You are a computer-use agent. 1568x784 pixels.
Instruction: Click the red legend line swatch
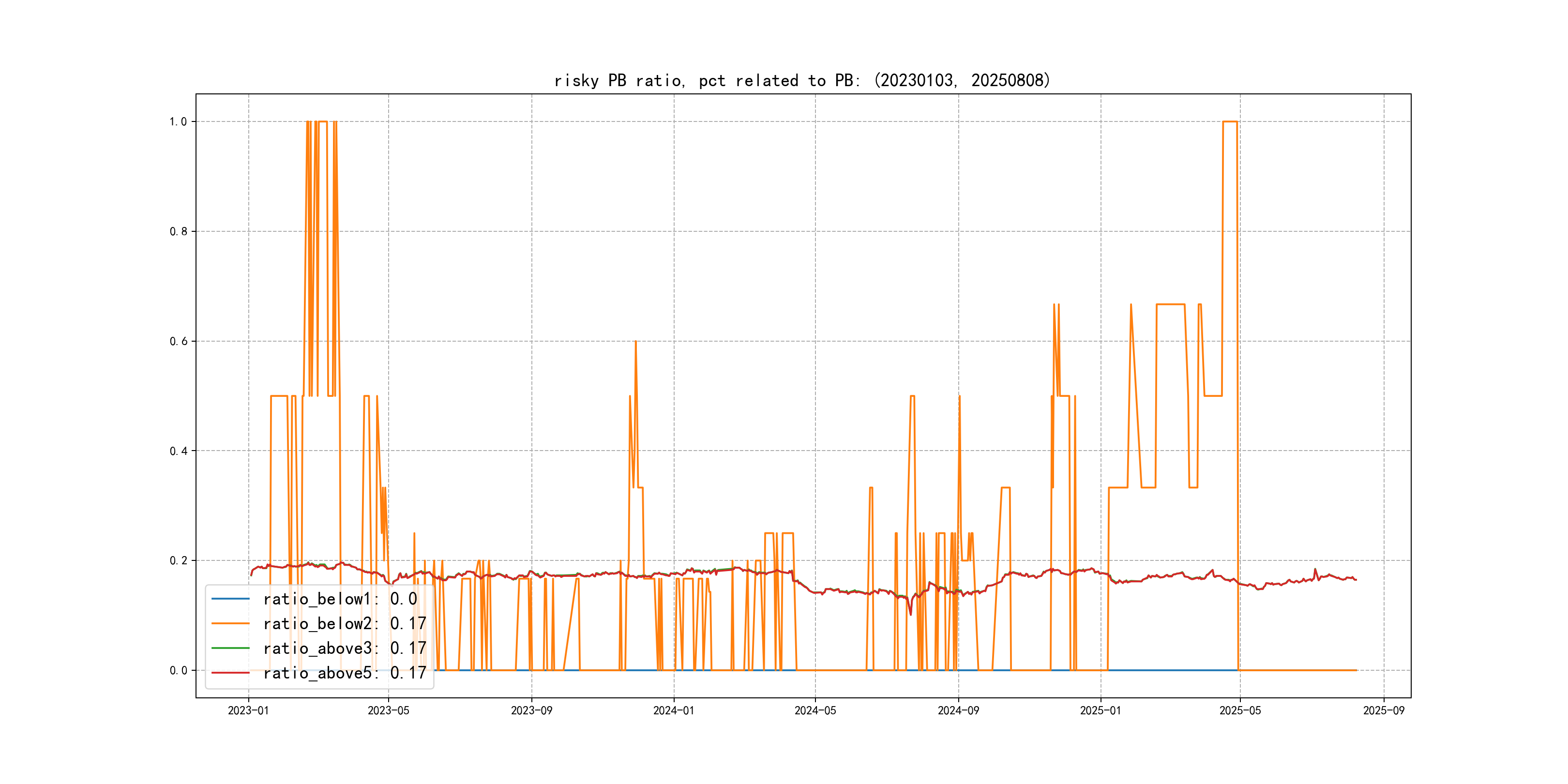(230, 673)
